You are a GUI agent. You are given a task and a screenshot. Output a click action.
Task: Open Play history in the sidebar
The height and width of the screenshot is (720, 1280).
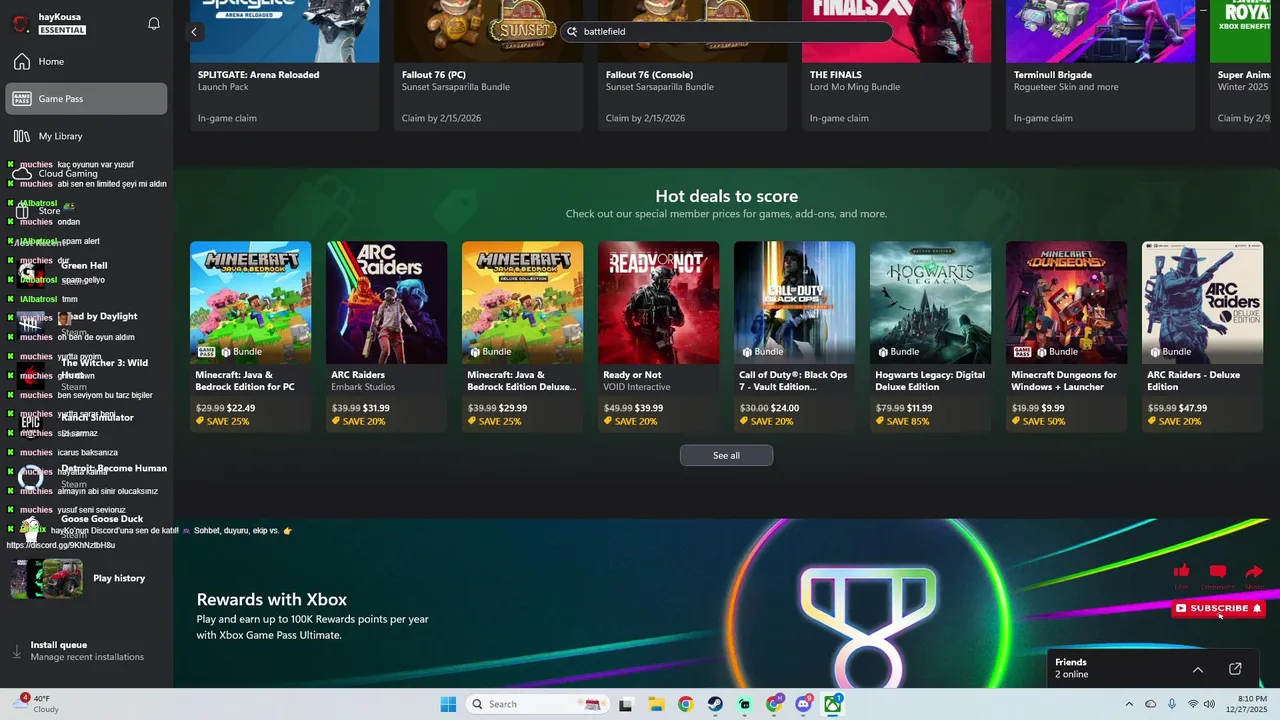pos(87,578)
